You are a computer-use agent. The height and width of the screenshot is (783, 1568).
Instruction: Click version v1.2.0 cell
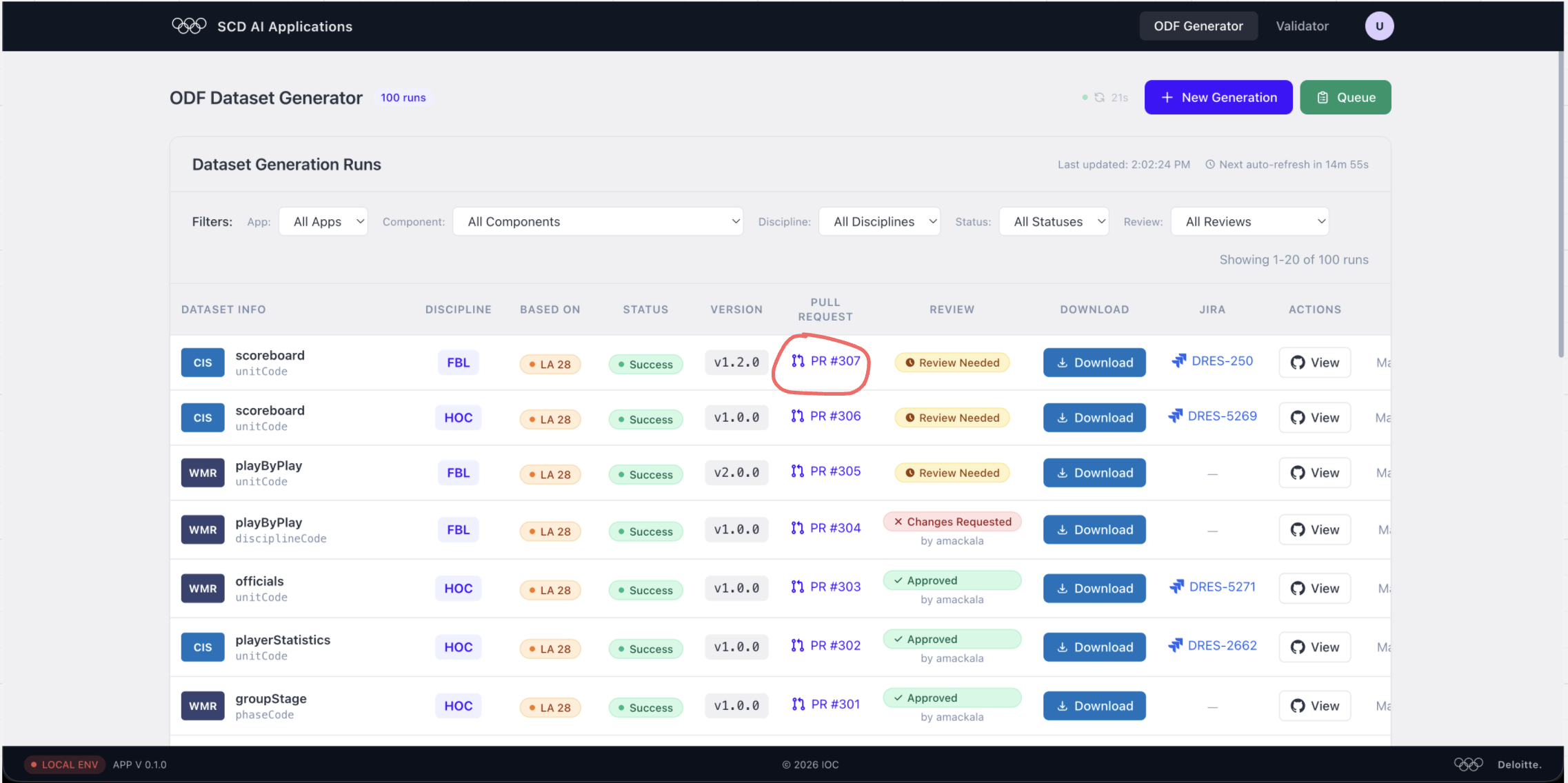point(736,363)
